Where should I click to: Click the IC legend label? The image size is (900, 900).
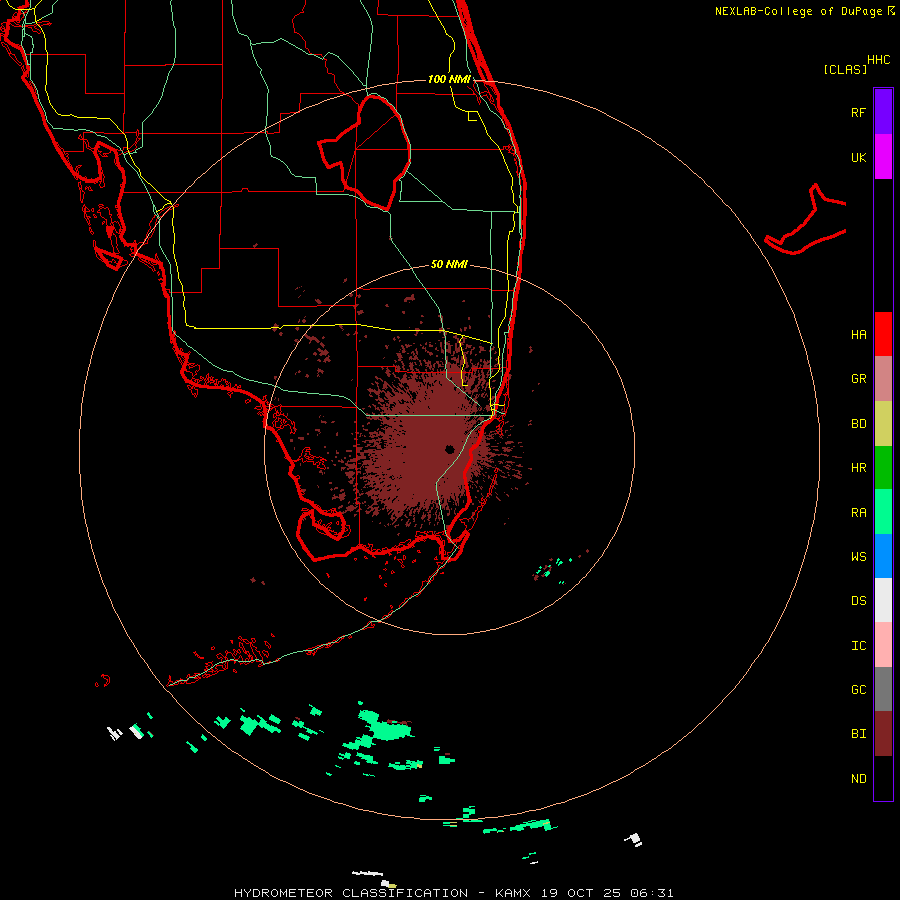coord(858,645)
